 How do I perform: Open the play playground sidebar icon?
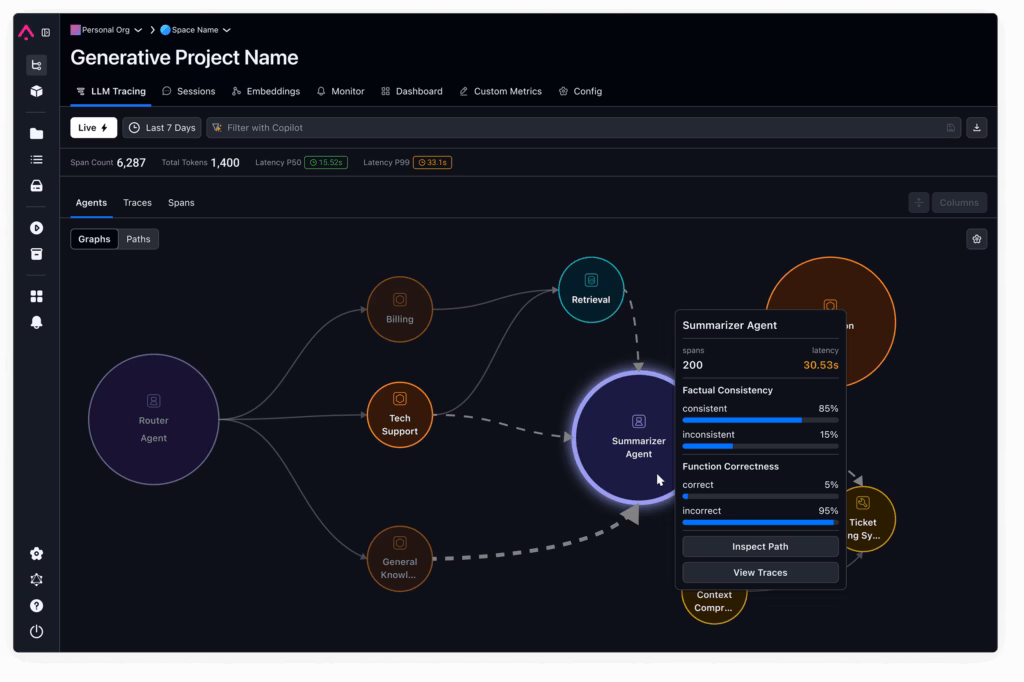[x=37, y=228]
